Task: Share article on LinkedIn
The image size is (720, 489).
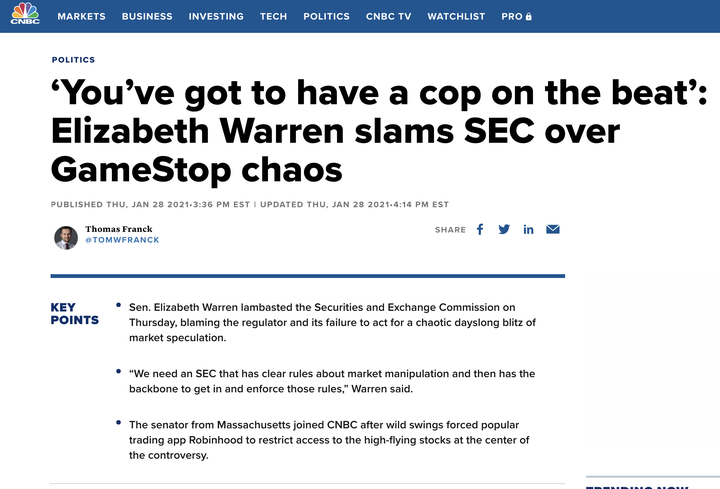Action: (528, 229)
